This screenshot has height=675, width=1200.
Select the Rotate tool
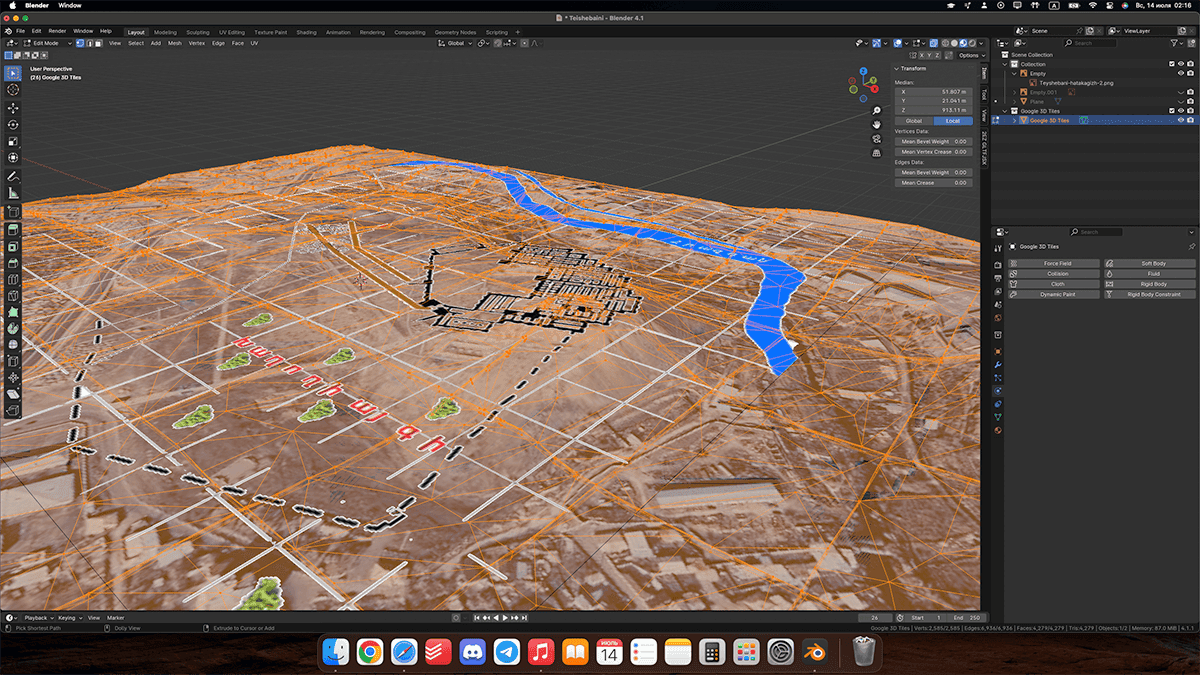[13, 125]
